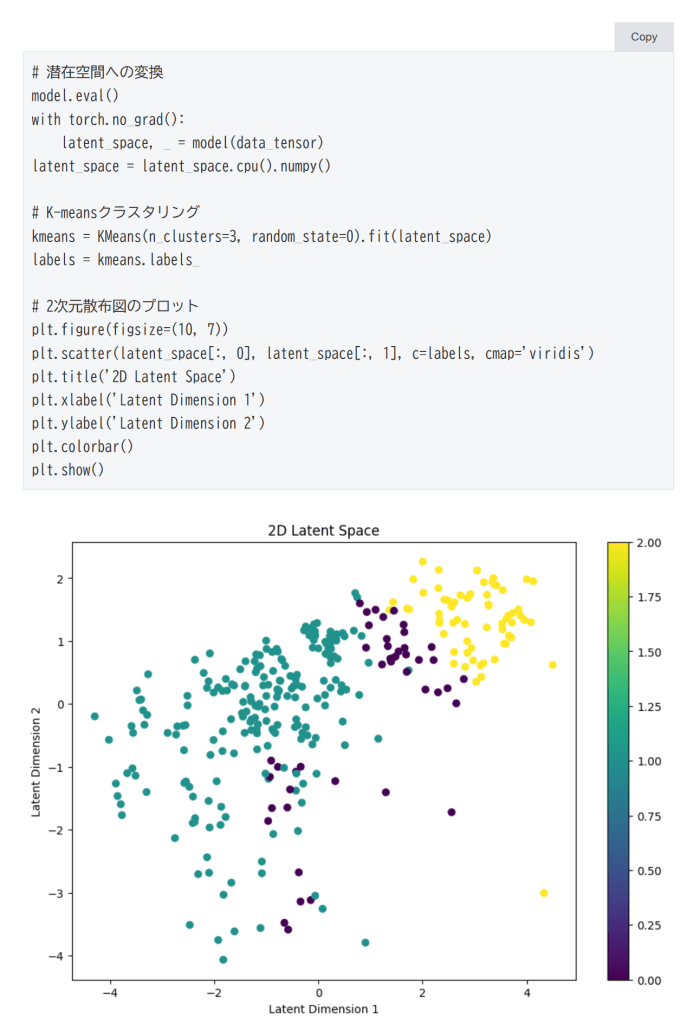Click the plt.colorbar() code line

tap(82, 446)
